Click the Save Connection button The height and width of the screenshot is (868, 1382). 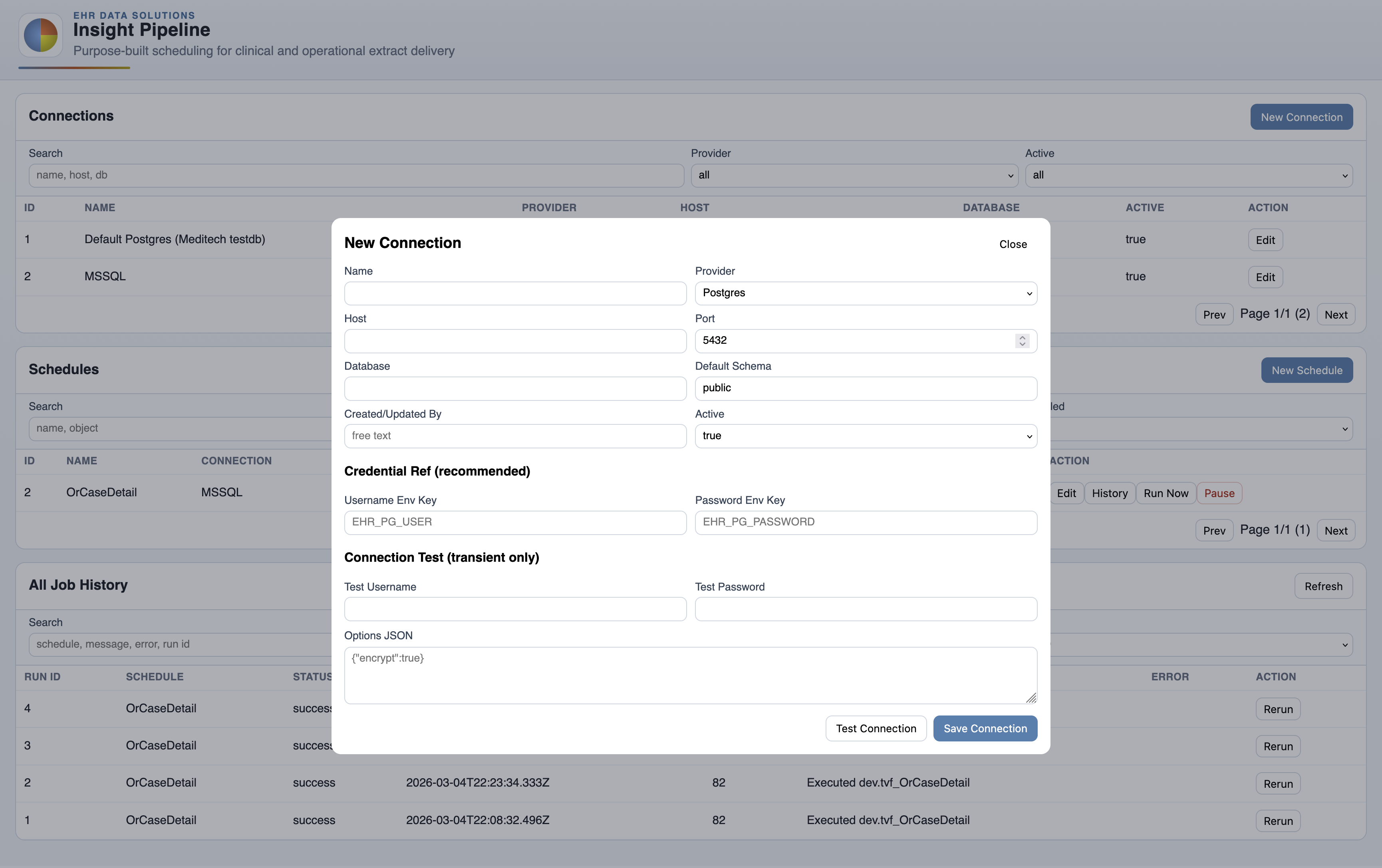coord(985,728)
